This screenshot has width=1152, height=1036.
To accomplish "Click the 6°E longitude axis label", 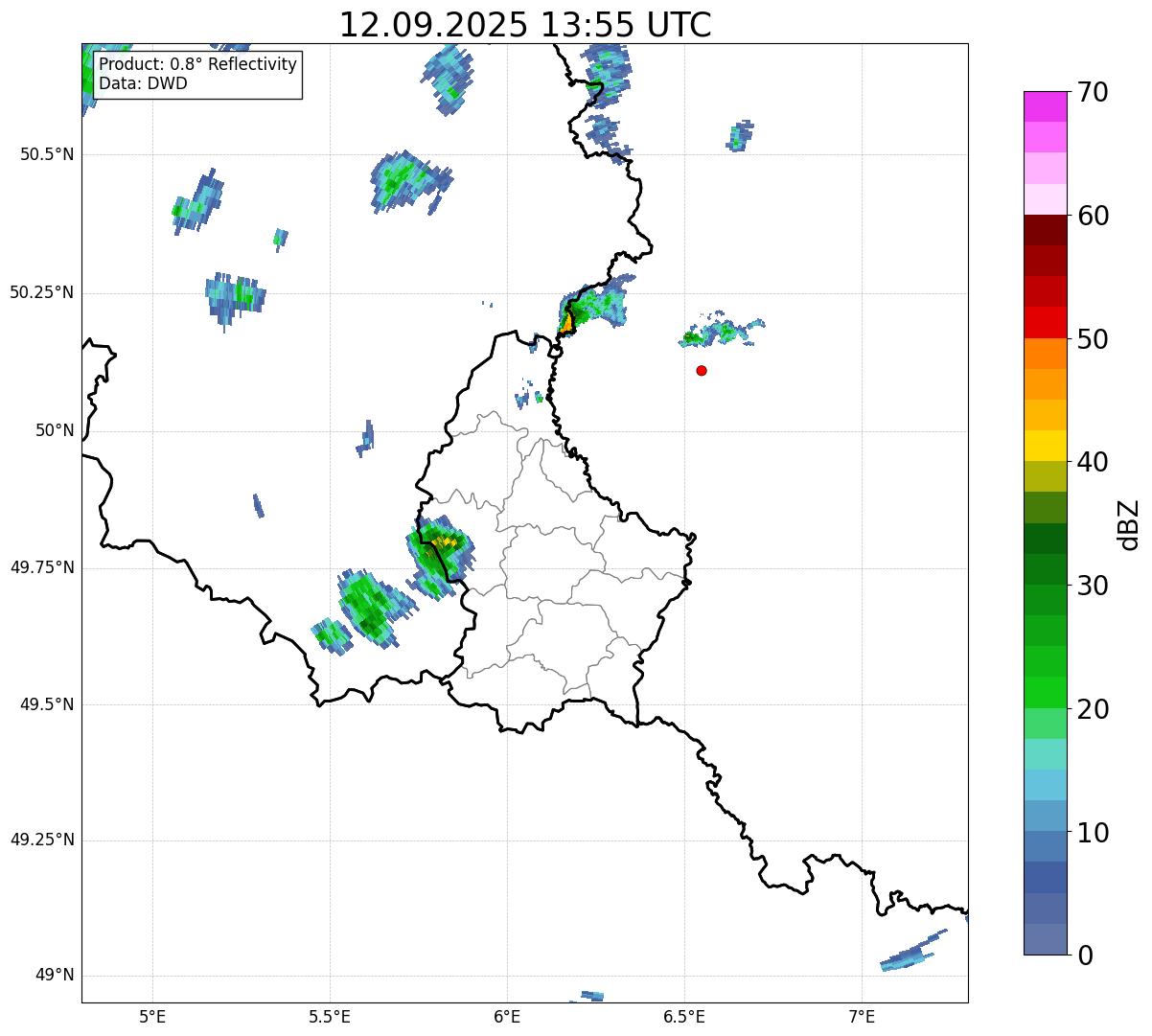I will coord(507,1016).
